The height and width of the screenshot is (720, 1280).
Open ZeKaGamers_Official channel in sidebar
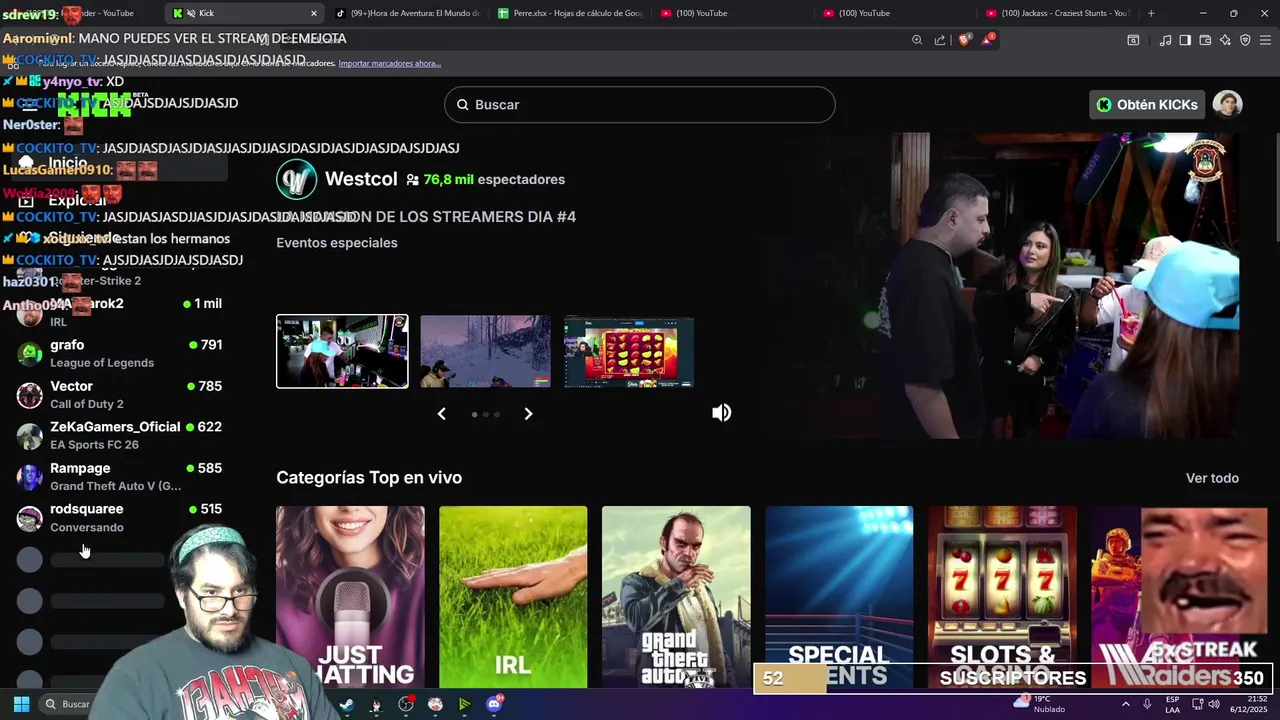[120, 435]
